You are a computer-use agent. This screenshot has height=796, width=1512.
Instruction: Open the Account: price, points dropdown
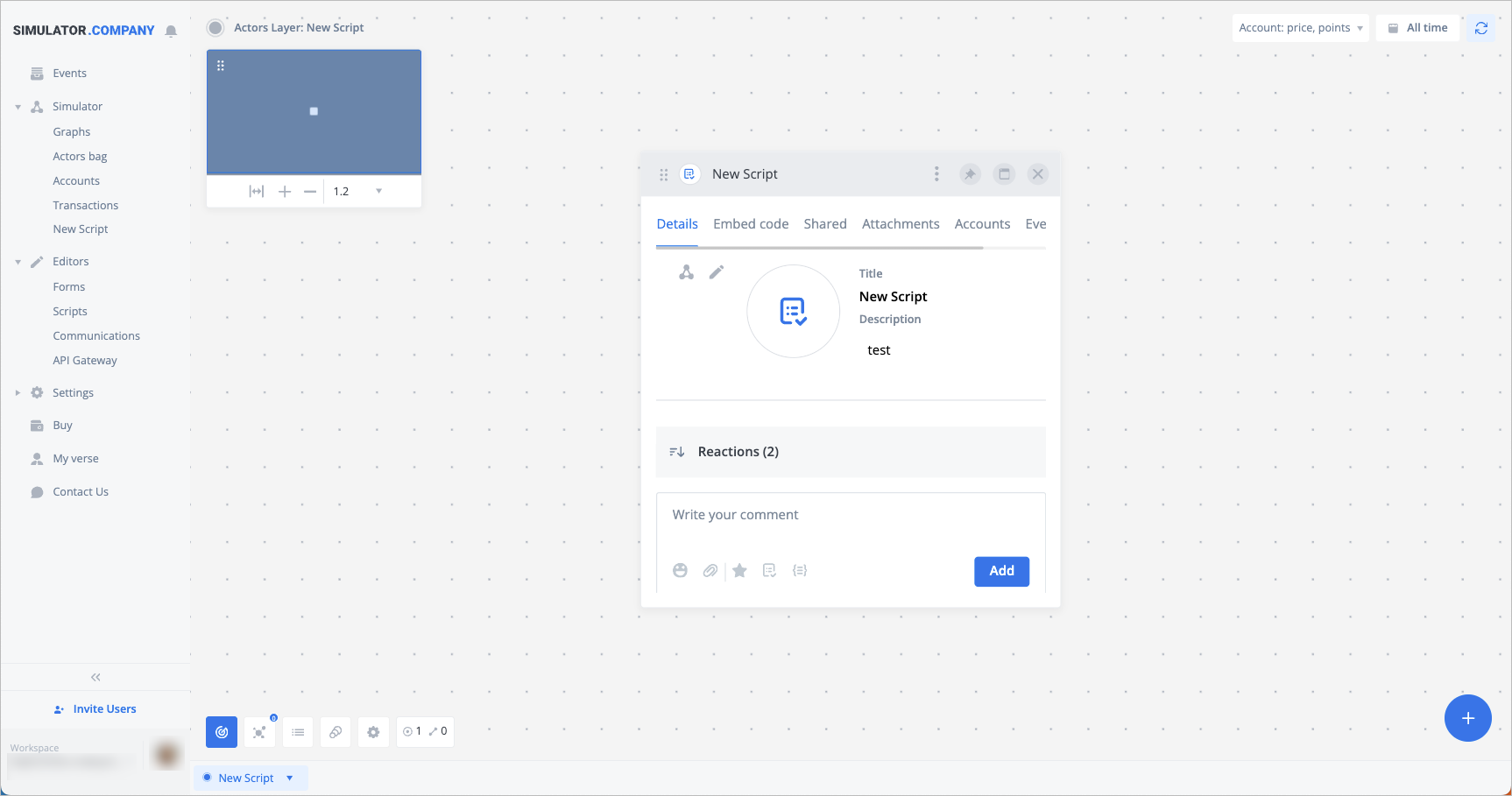pyautogui.click(x=1300, y=28)
